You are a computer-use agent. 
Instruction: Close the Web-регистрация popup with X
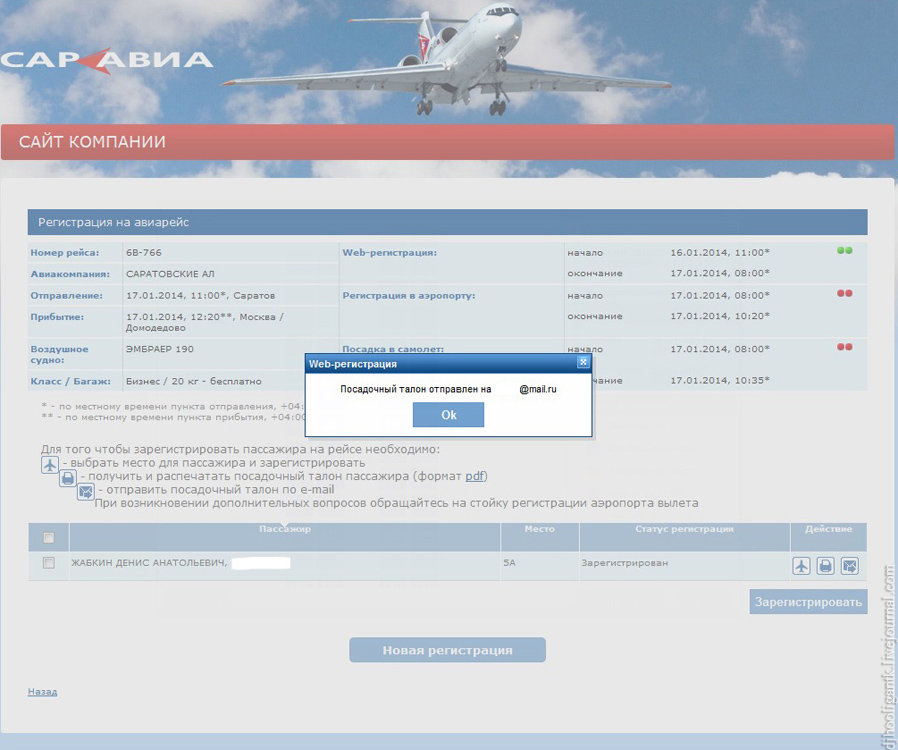pyautogui.click(x=583, y=362)
